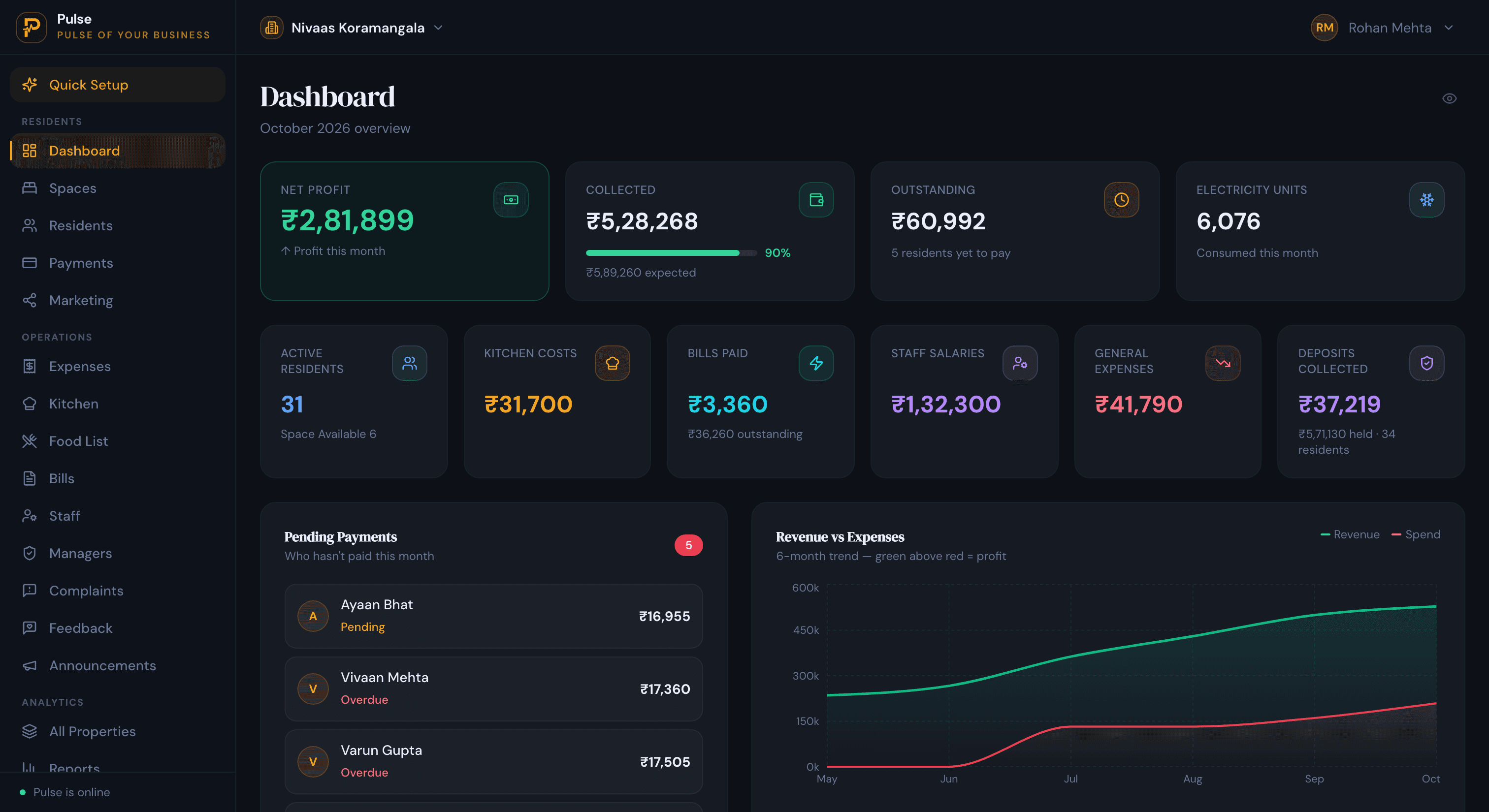Click the Food List utensils icon

tap(30, 441)
